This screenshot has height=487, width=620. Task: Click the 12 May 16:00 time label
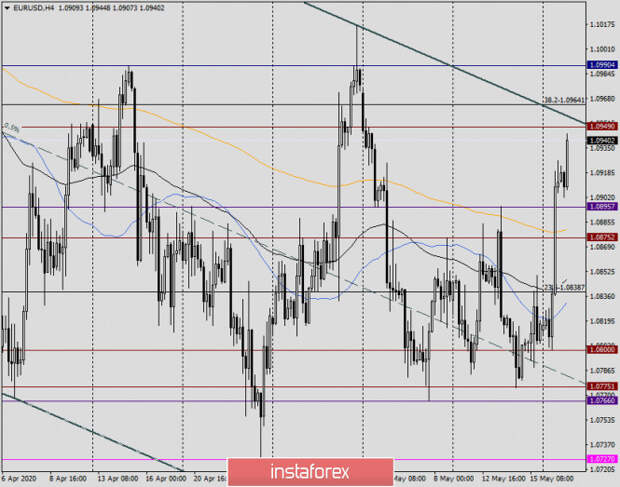coord(503,479)
